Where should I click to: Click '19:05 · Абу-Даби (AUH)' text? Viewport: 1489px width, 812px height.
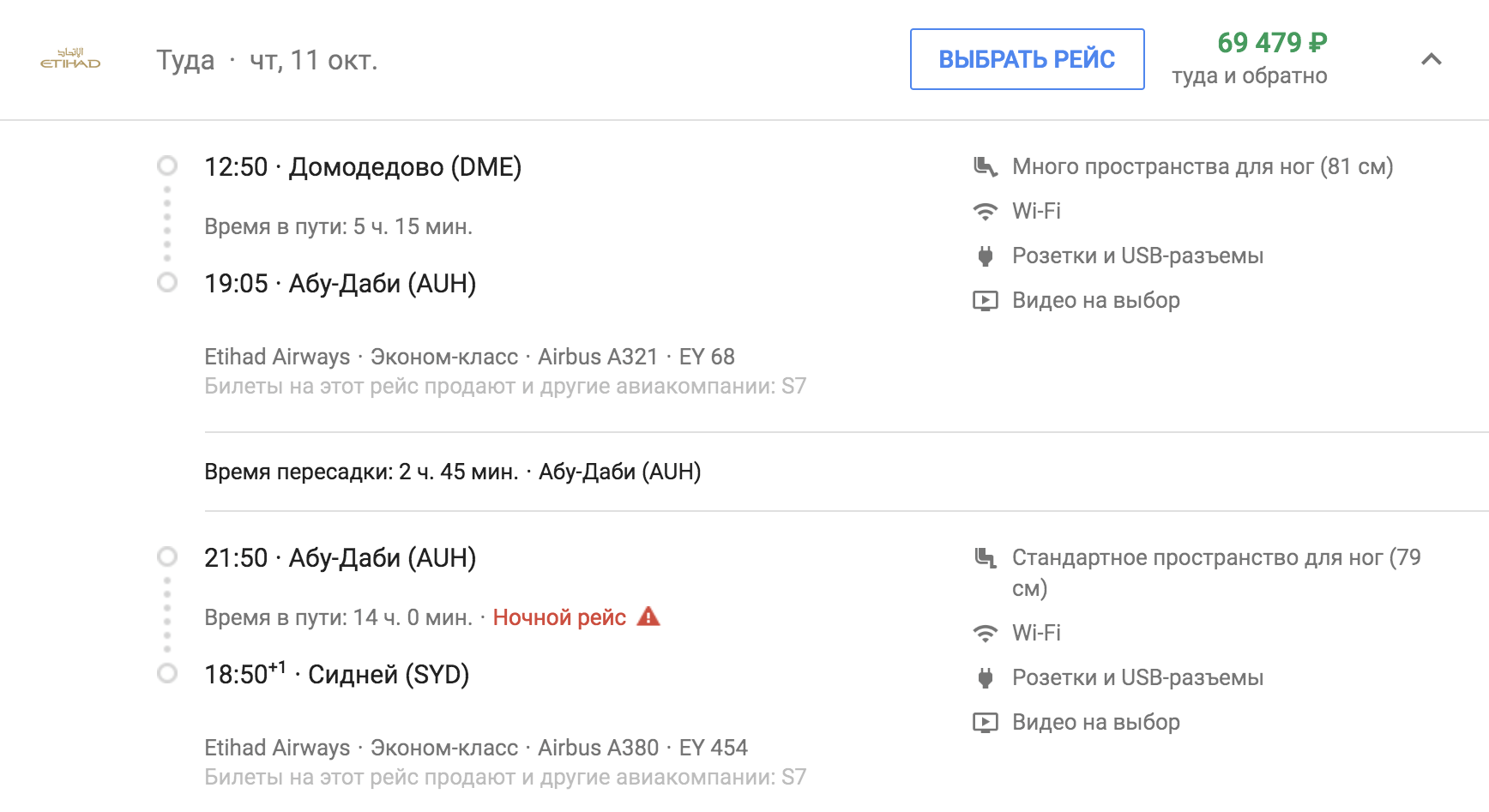click(341, 284)
